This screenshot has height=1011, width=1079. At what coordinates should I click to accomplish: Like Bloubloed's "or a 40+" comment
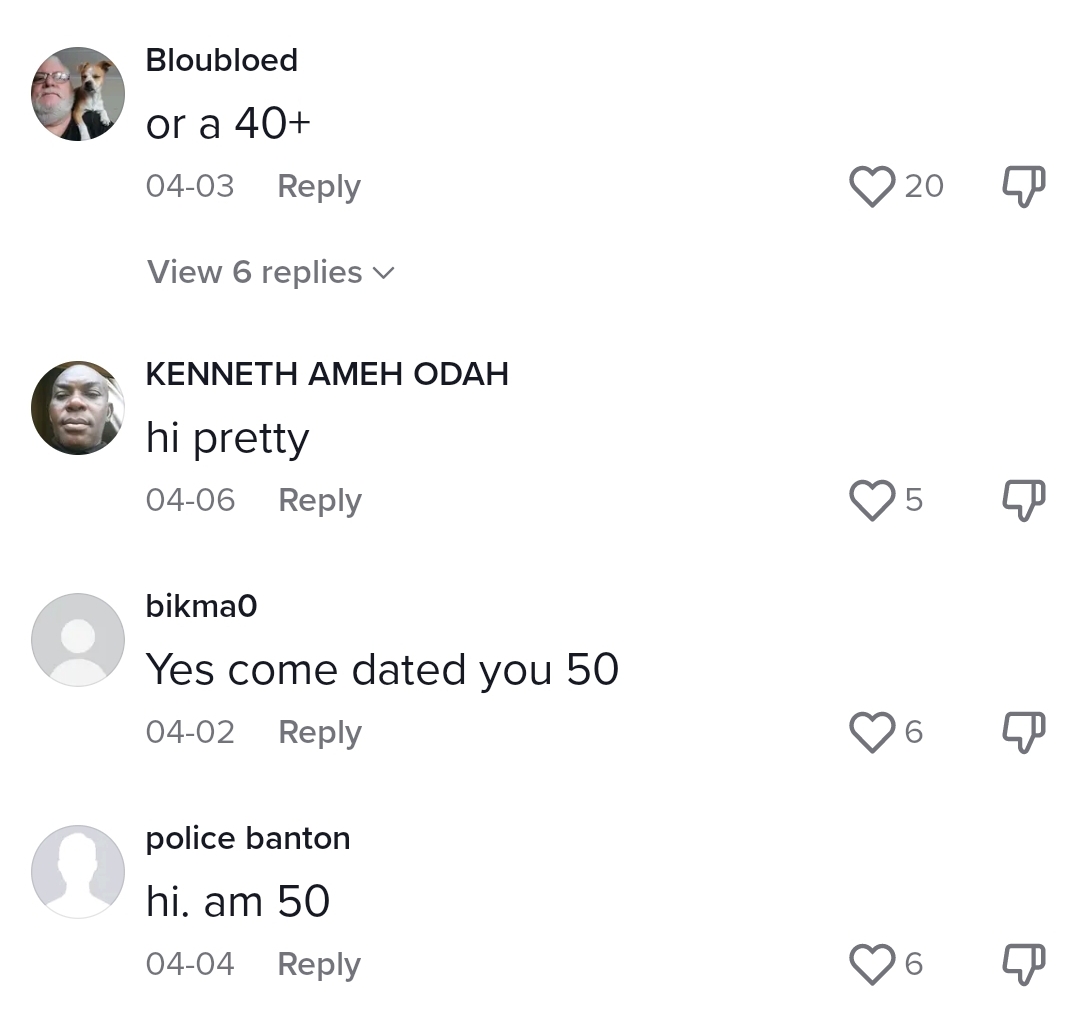[x=871, y=187]
